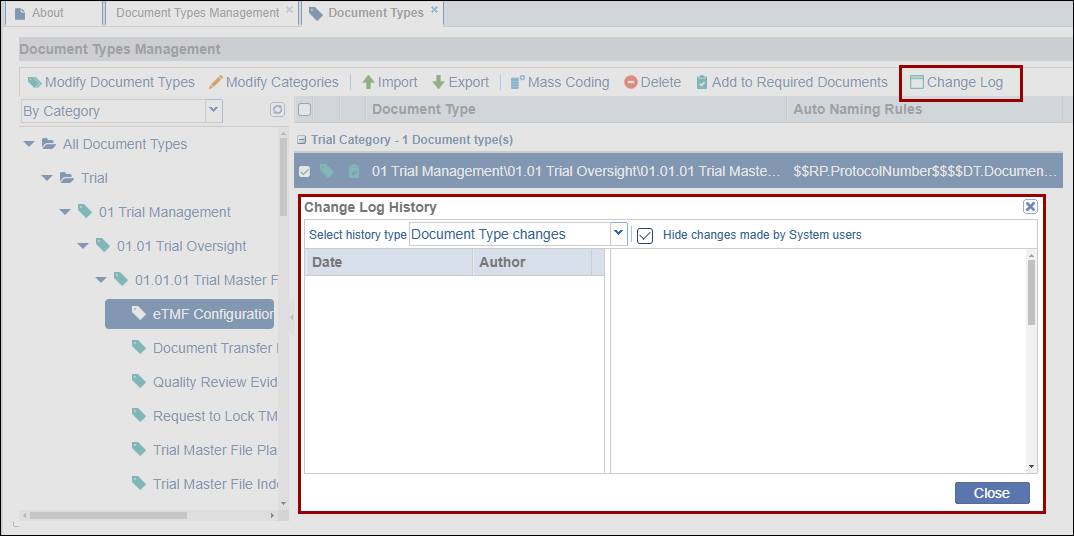
Task: Uncheck the 01 Trial Management document row
Action: pyautogui.click(x=305, y=172)
